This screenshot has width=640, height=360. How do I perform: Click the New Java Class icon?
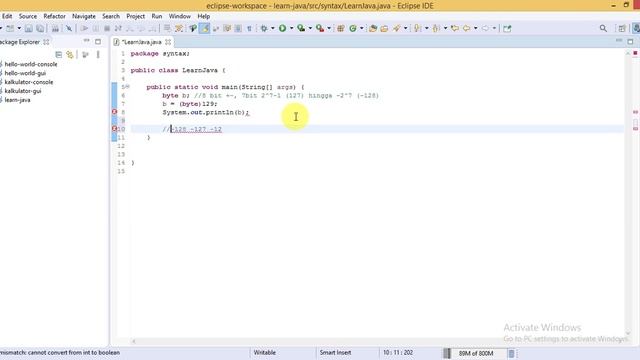click(353, 28)
